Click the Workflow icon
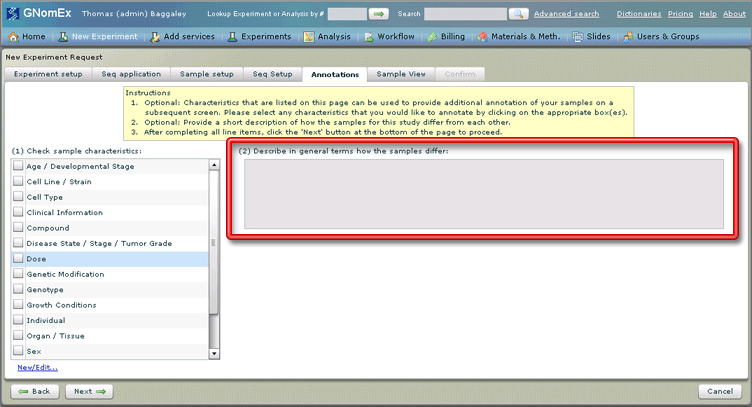 [x=368, y=36]
